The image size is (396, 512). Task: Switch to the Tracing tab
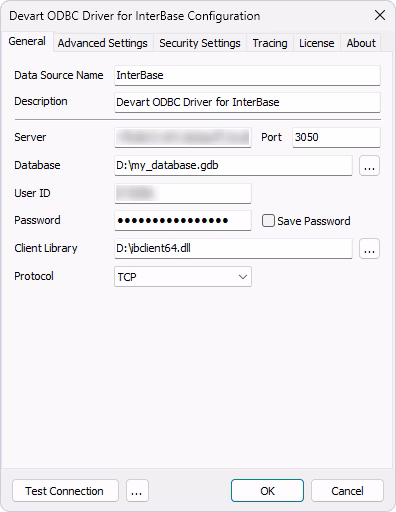point(270,43)
